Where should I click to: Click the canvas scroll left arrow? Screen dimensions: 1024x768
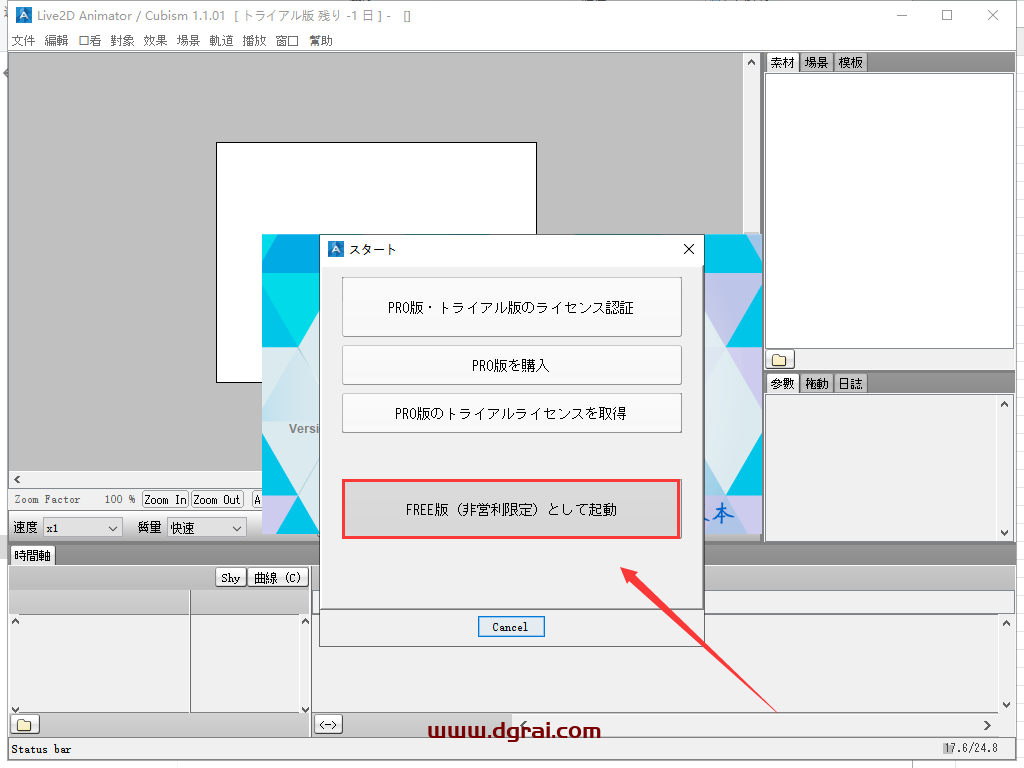[17, 479]
